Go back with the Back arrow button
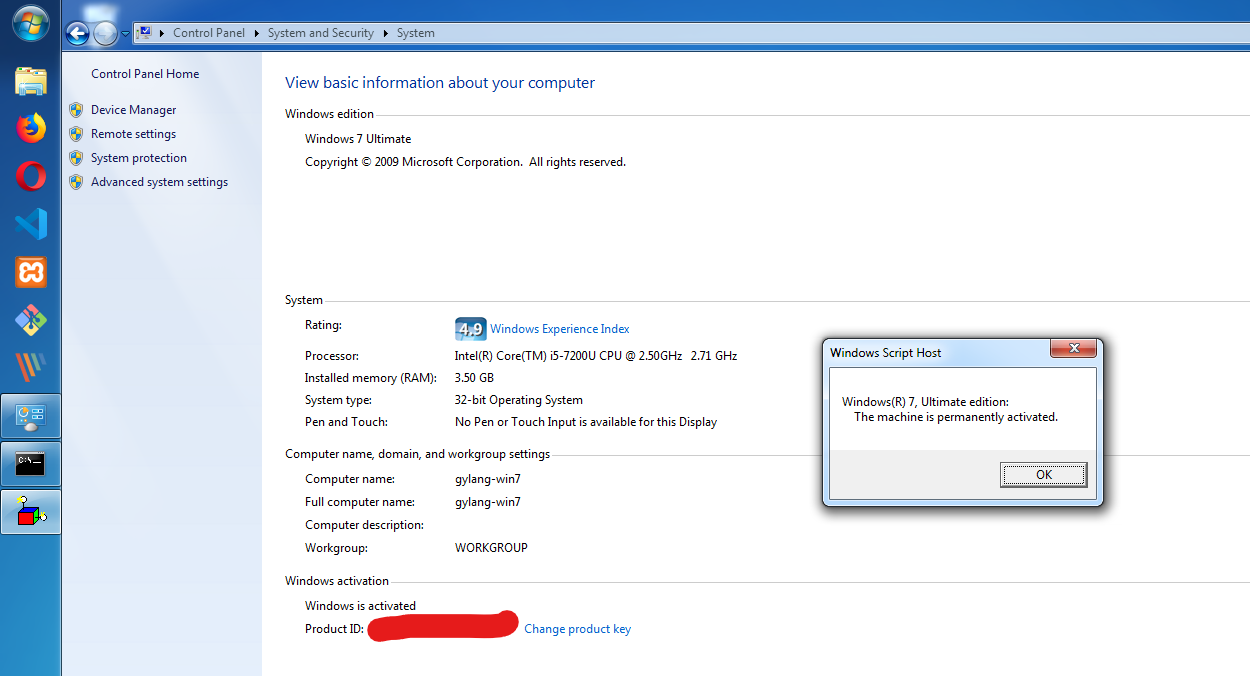This screenshot has width=1250, height=676. (x=77, y=34)
